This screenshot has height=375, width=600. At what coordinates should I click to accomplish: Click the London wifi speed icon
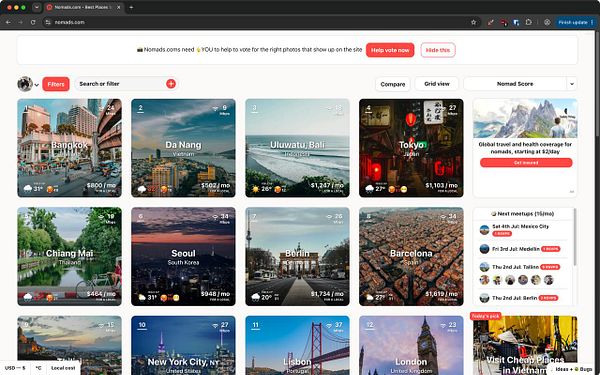pos(443,326)
